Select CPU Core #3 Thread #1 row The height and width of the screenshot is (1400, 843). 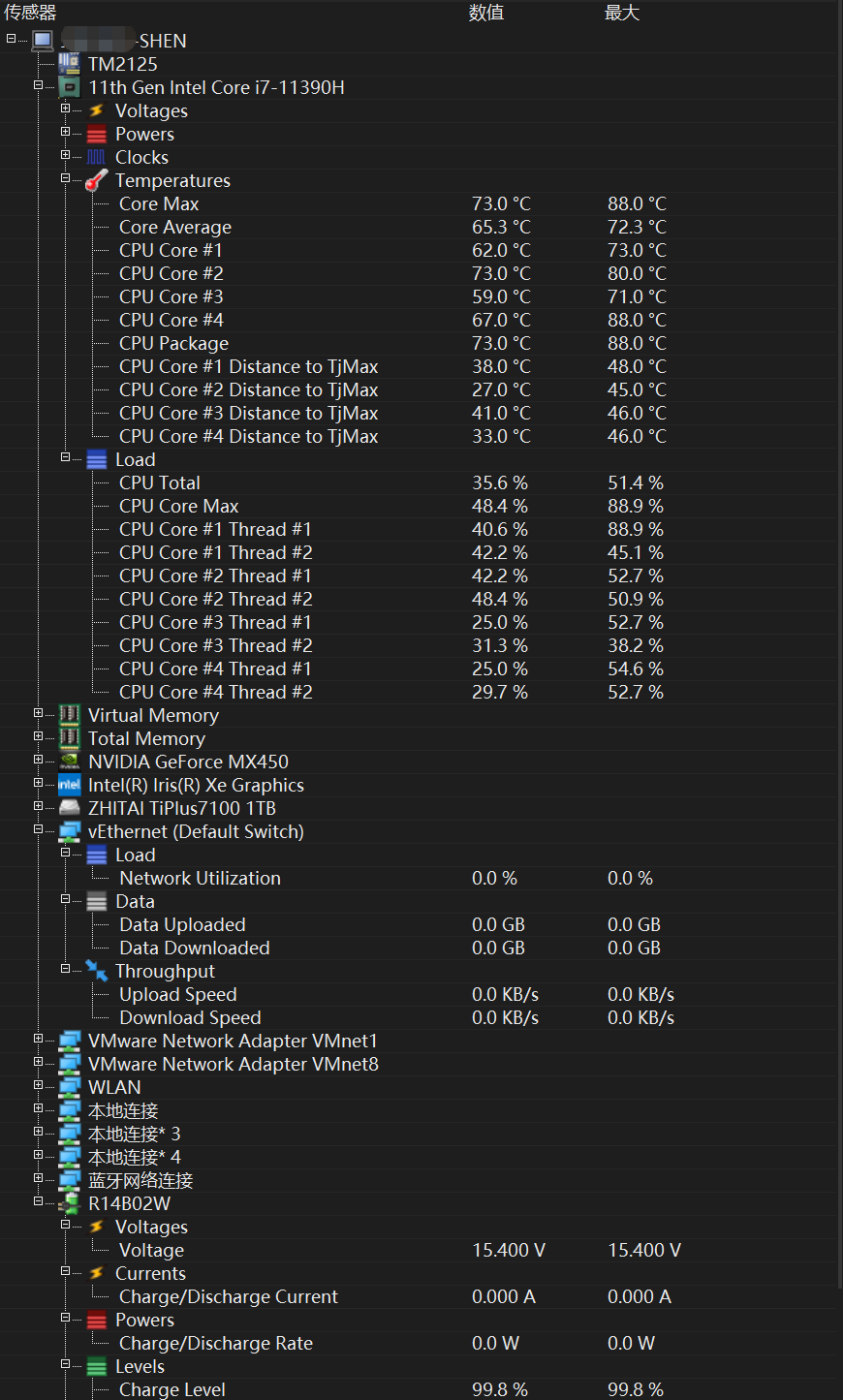click(419, 622)
